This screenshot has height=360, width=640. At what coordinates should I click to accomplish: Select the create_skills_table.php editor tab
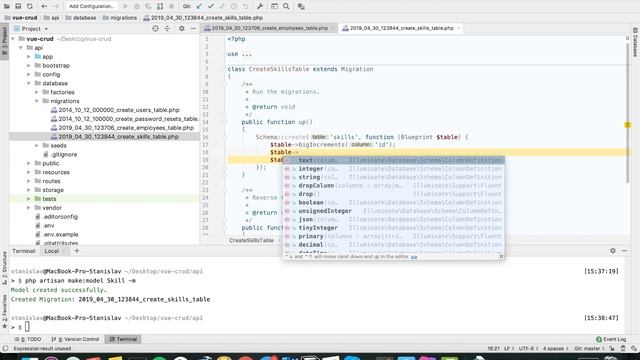pos(402,28)
